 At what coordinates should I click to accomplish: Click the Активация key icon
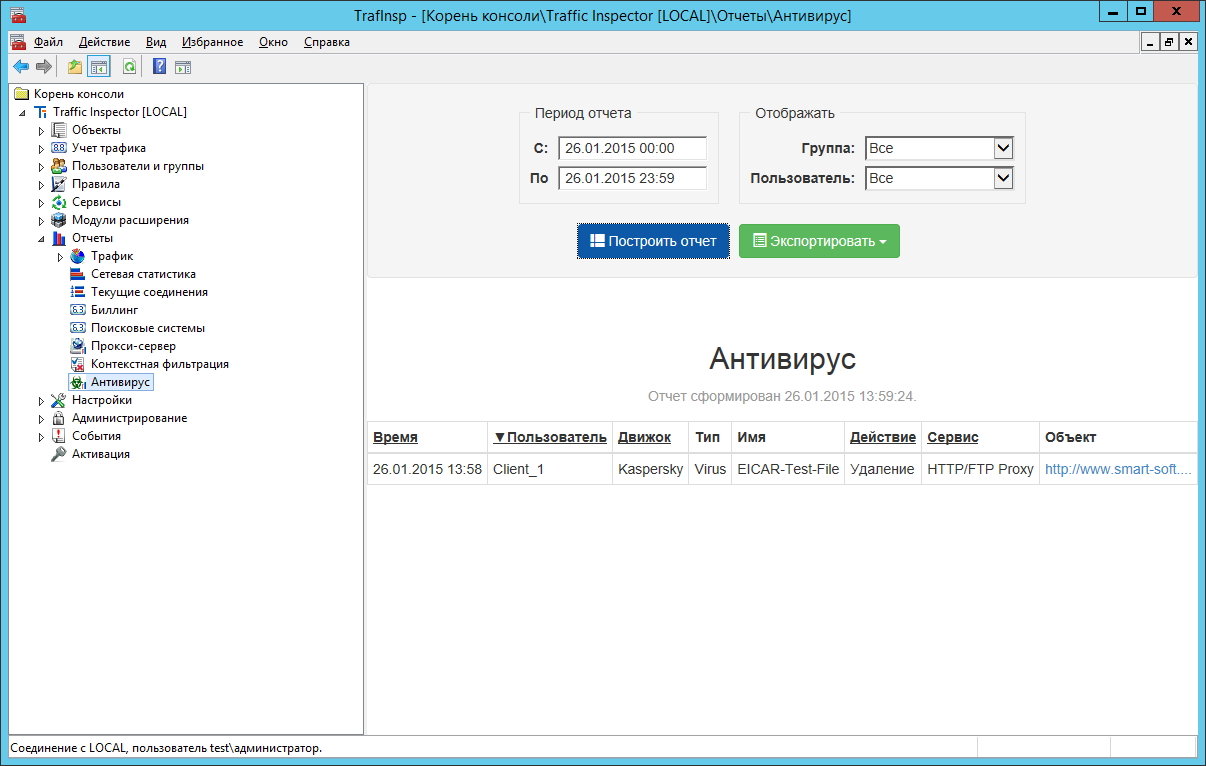pyautogui.click(x=59, y=454)
